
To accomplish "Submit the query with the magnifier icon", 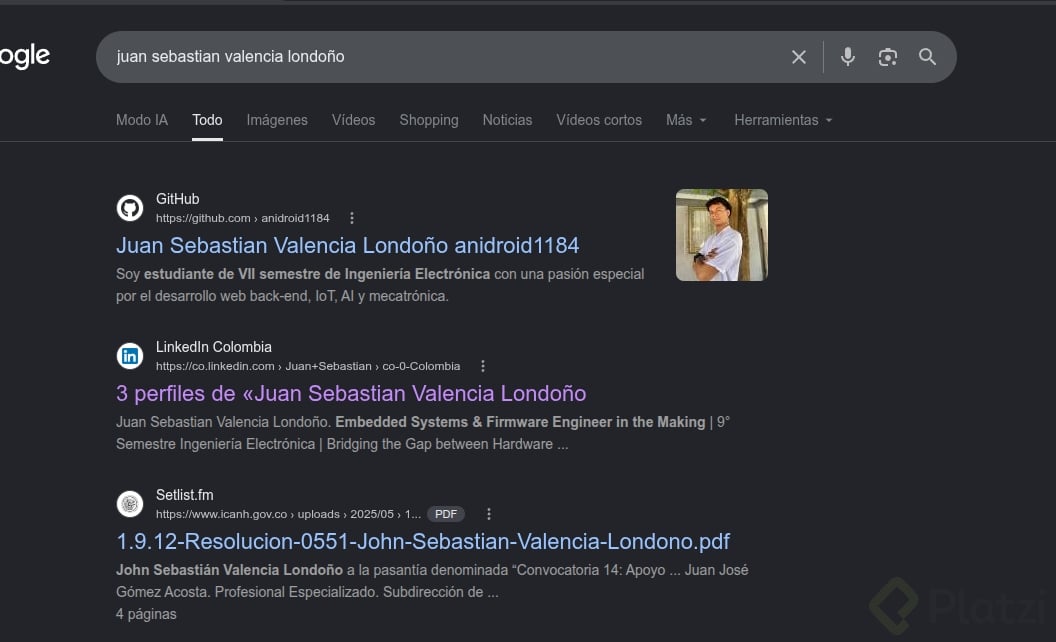I will pyautogui.click(x=927, y=57).
